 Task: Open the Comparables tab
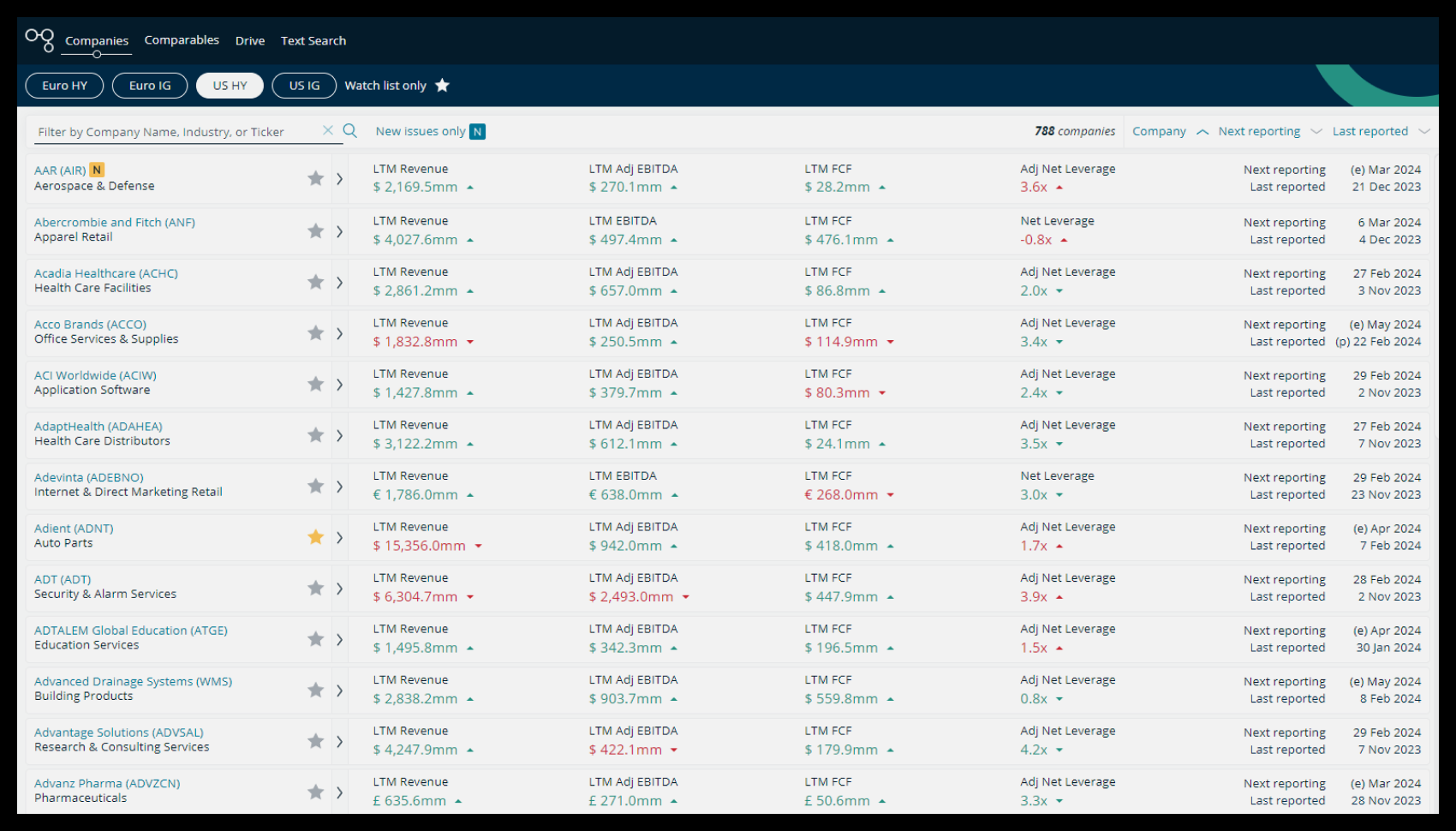(x=182, y=40)
